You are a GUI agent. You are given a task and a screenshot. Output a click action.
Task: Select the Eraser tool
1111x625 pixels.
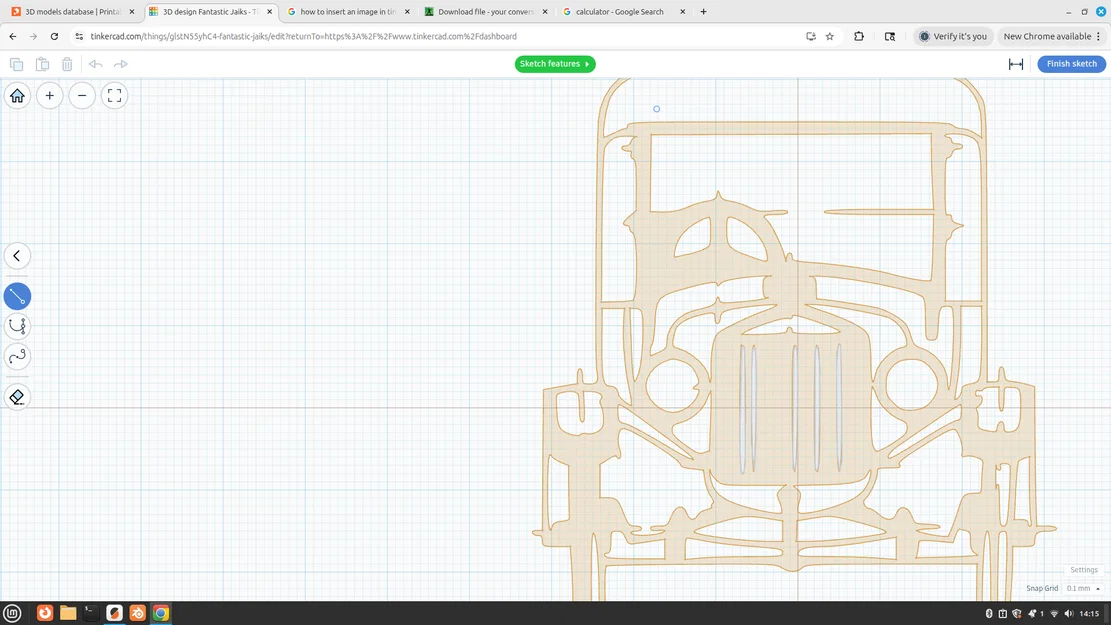(17, 397)
